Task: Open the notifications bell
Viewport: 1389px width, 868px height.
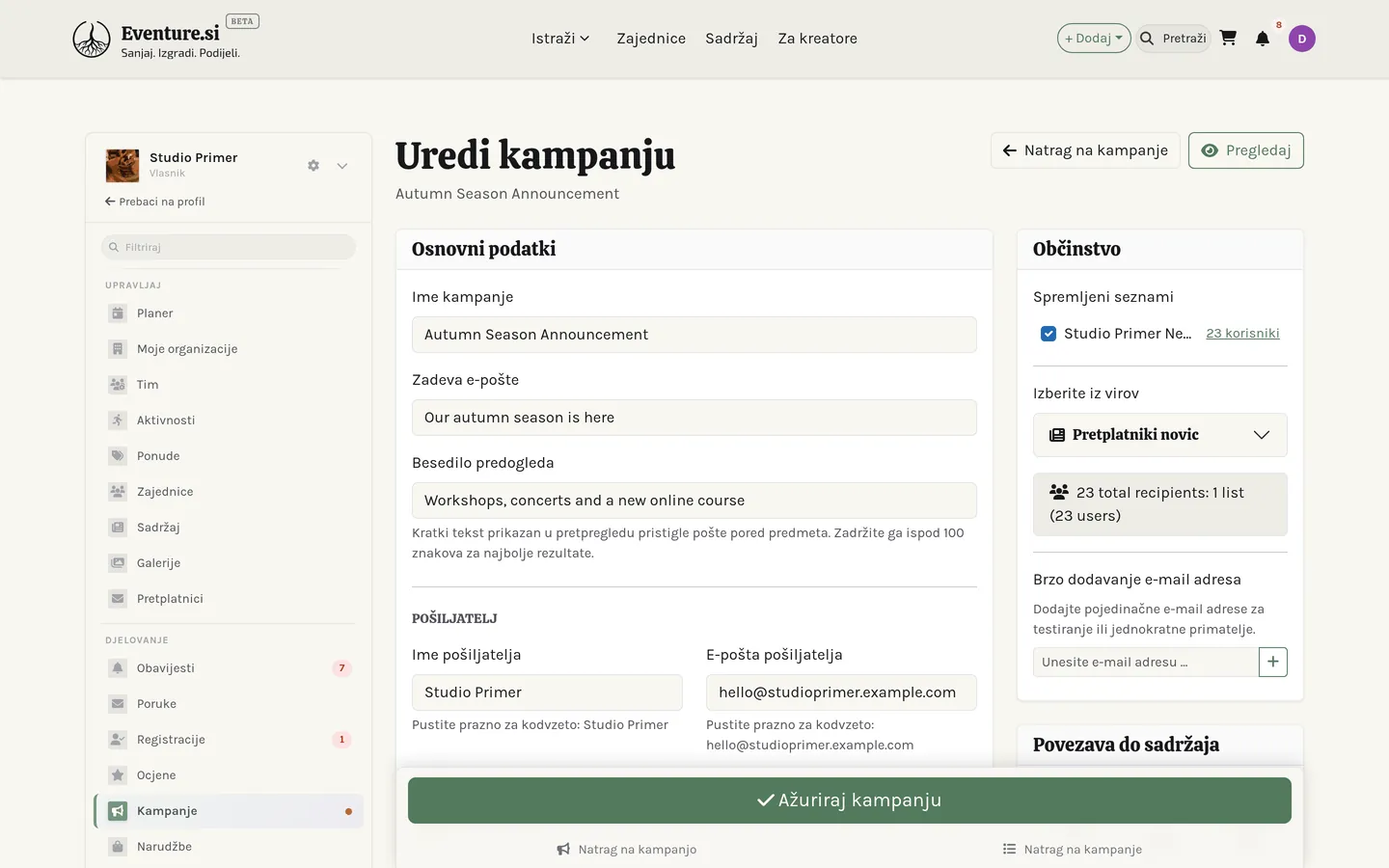Action: click(x=1263, y=39)
